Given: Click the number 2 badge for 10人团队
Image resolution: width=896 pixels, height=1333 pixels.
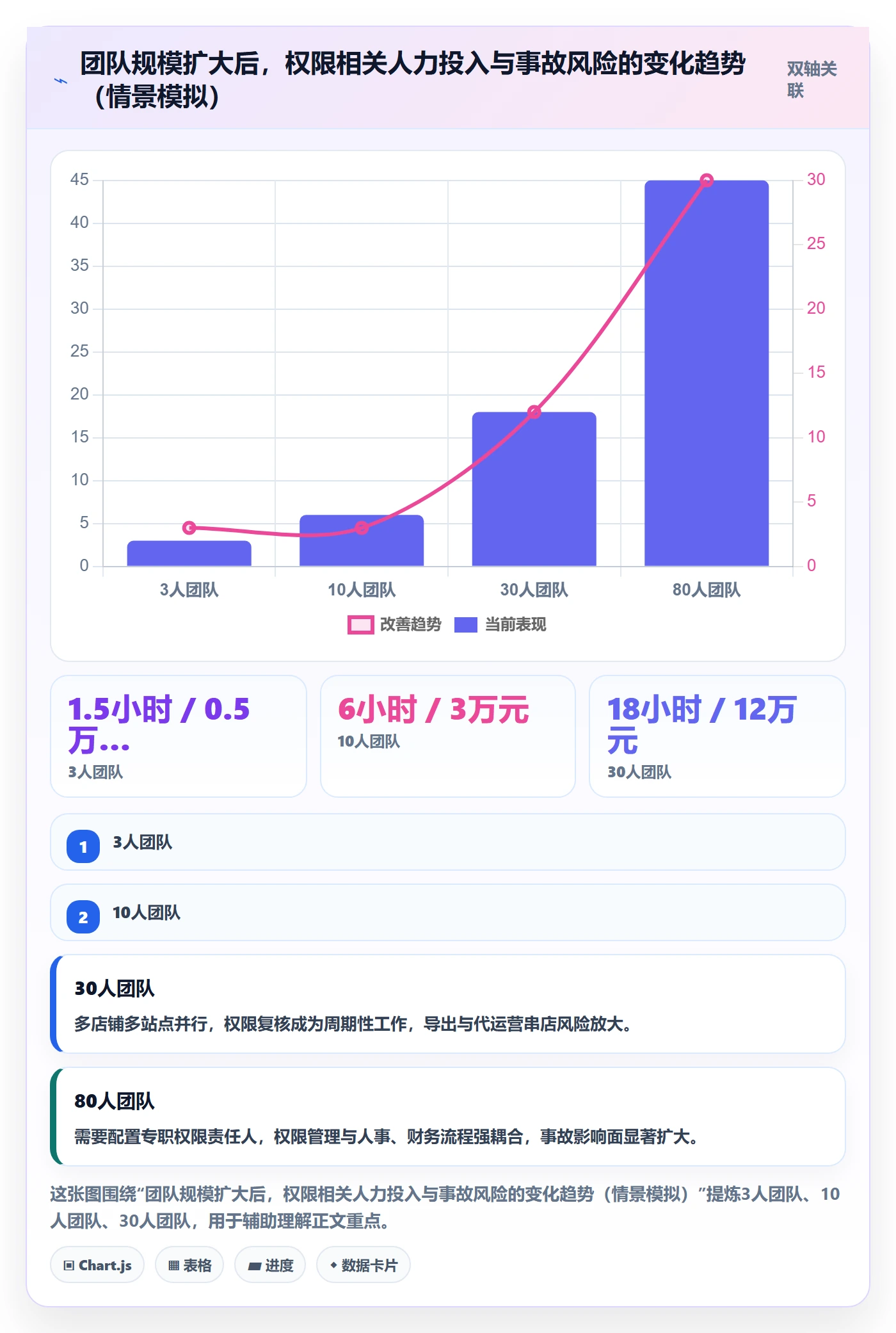Looking at the screenshot, I should [83, 917].
